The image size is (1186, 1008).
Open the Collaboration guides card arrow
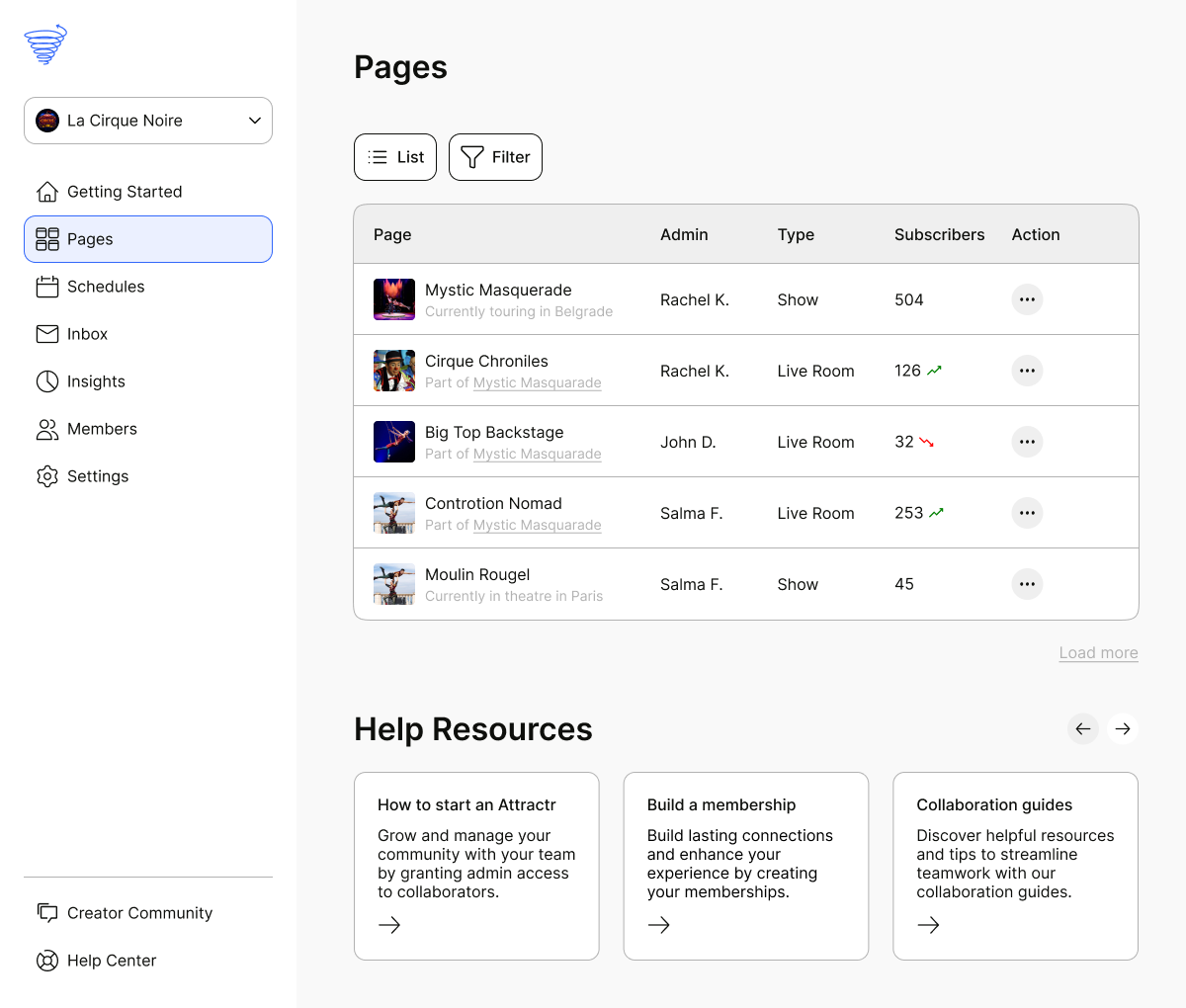click(928, 925)
